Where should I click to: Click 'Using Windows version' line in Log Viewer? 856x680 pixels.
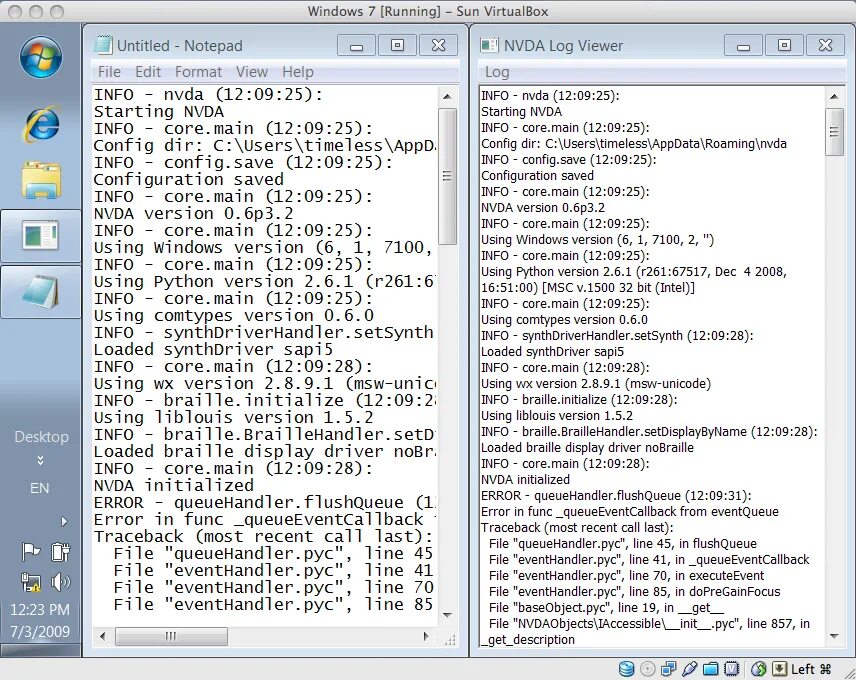point(597,240)
